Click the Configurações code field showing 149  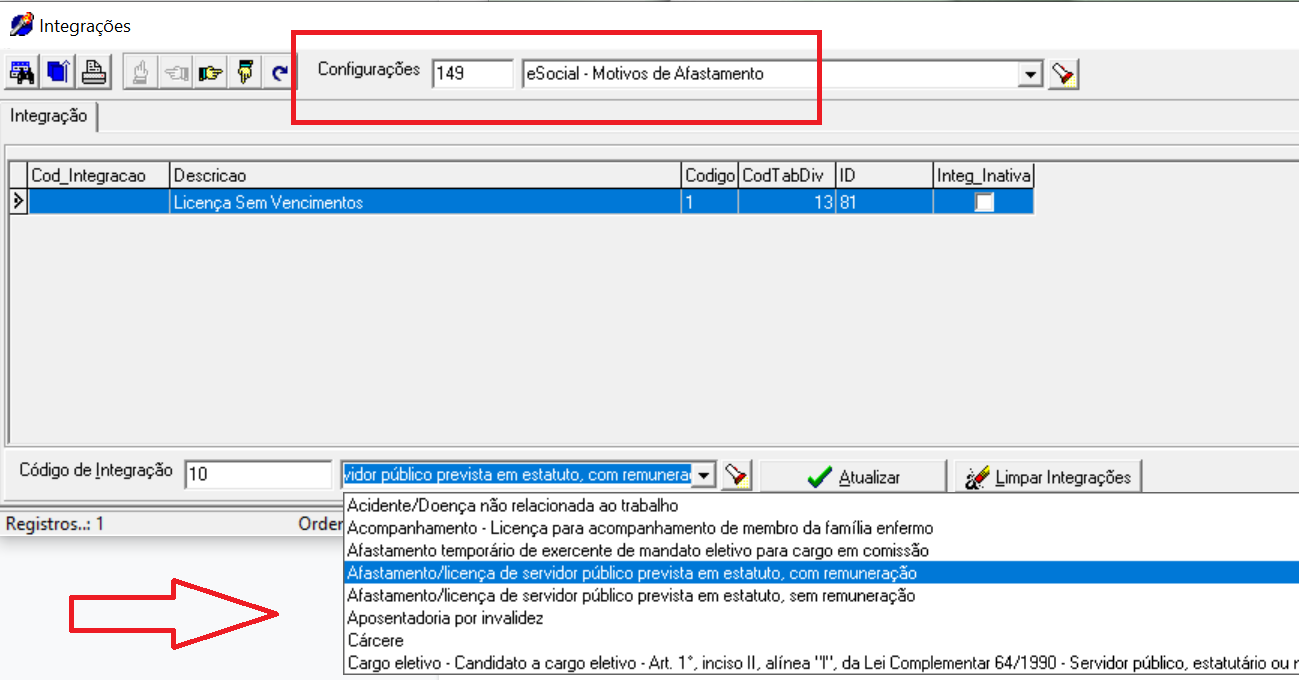(471, 73)
